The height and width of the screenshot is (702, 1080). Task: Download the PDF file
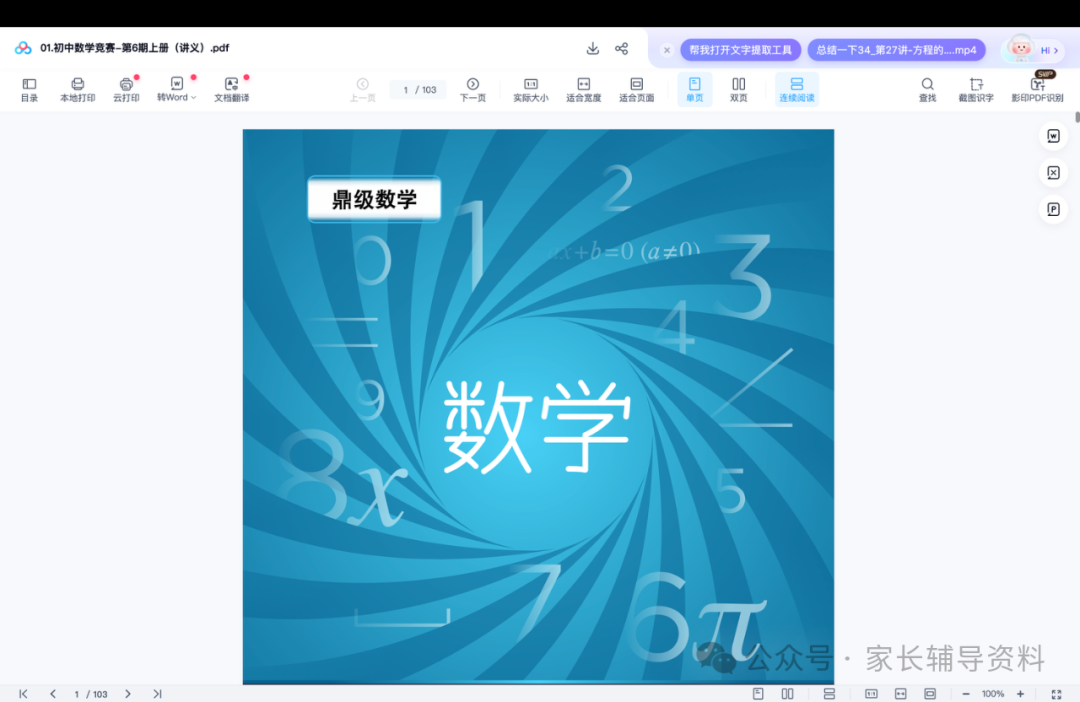592,48
